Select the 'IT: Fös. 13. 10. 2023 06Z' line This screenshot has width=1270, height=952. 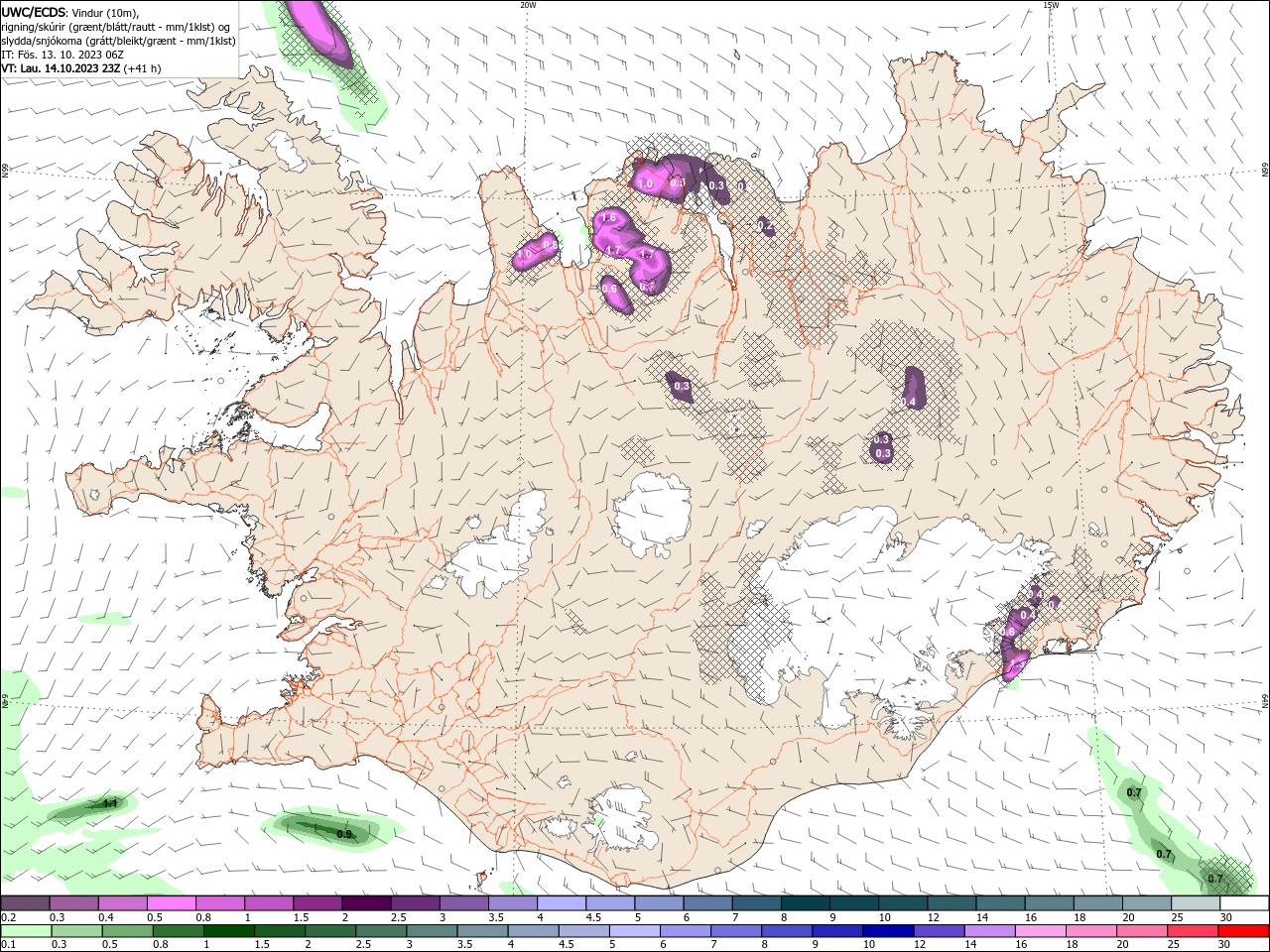62,55
